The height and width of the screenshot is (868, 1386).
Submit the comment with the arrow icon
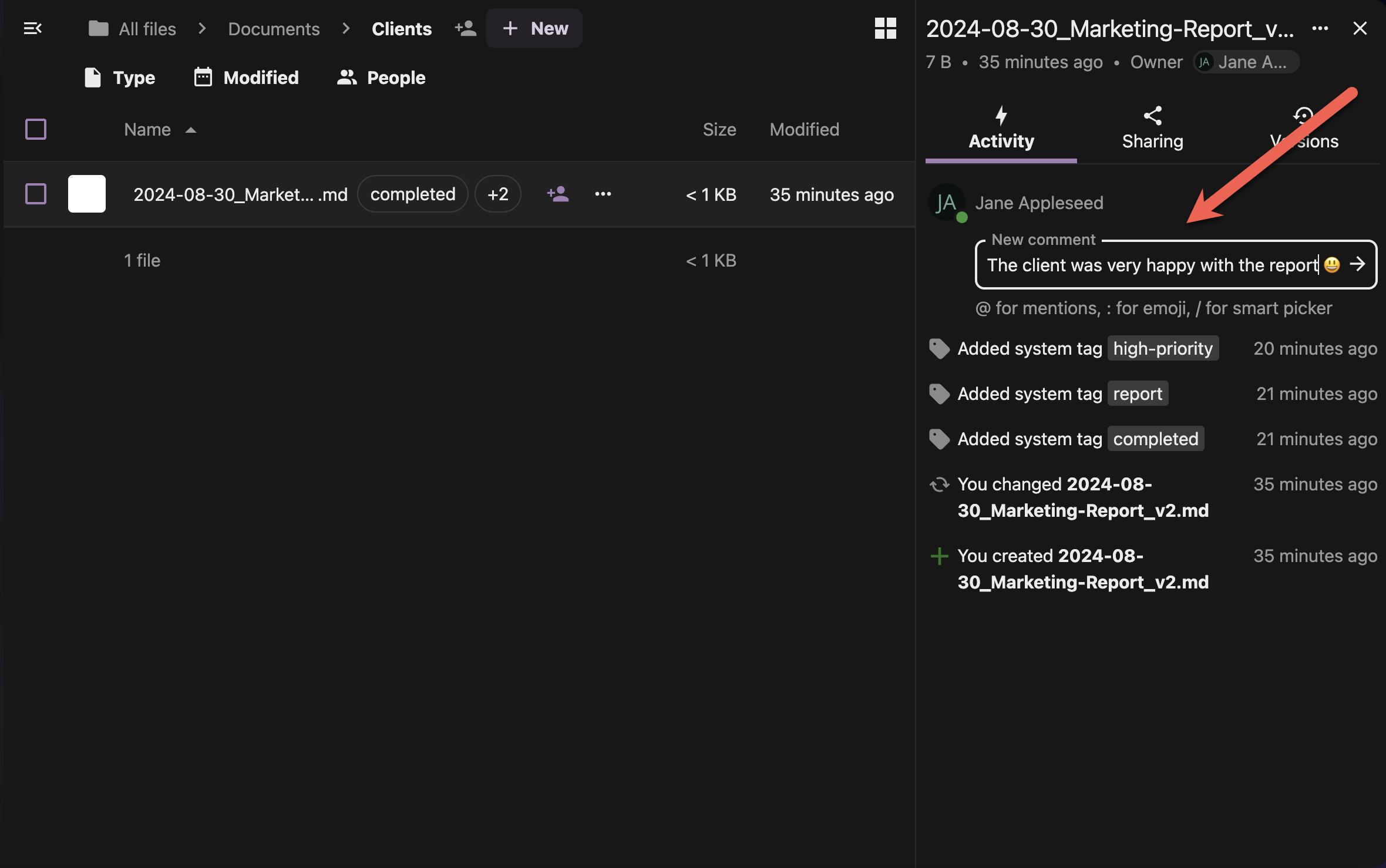1358,265
